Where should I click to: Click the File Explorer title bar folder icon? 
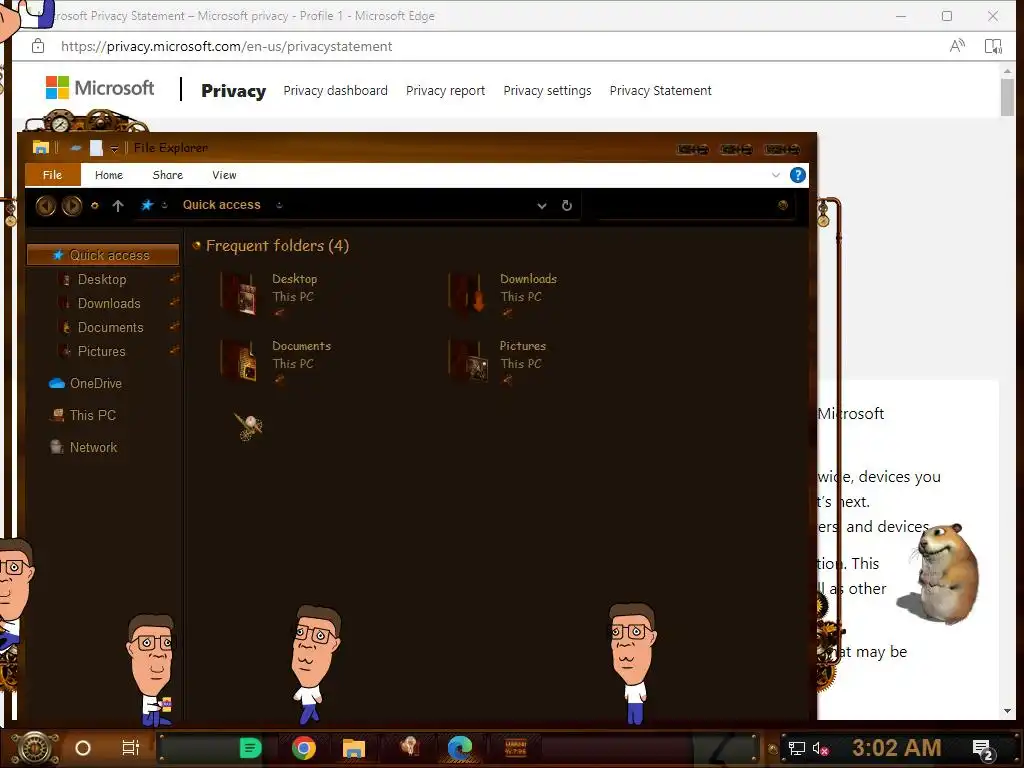[x=40, y=148]
